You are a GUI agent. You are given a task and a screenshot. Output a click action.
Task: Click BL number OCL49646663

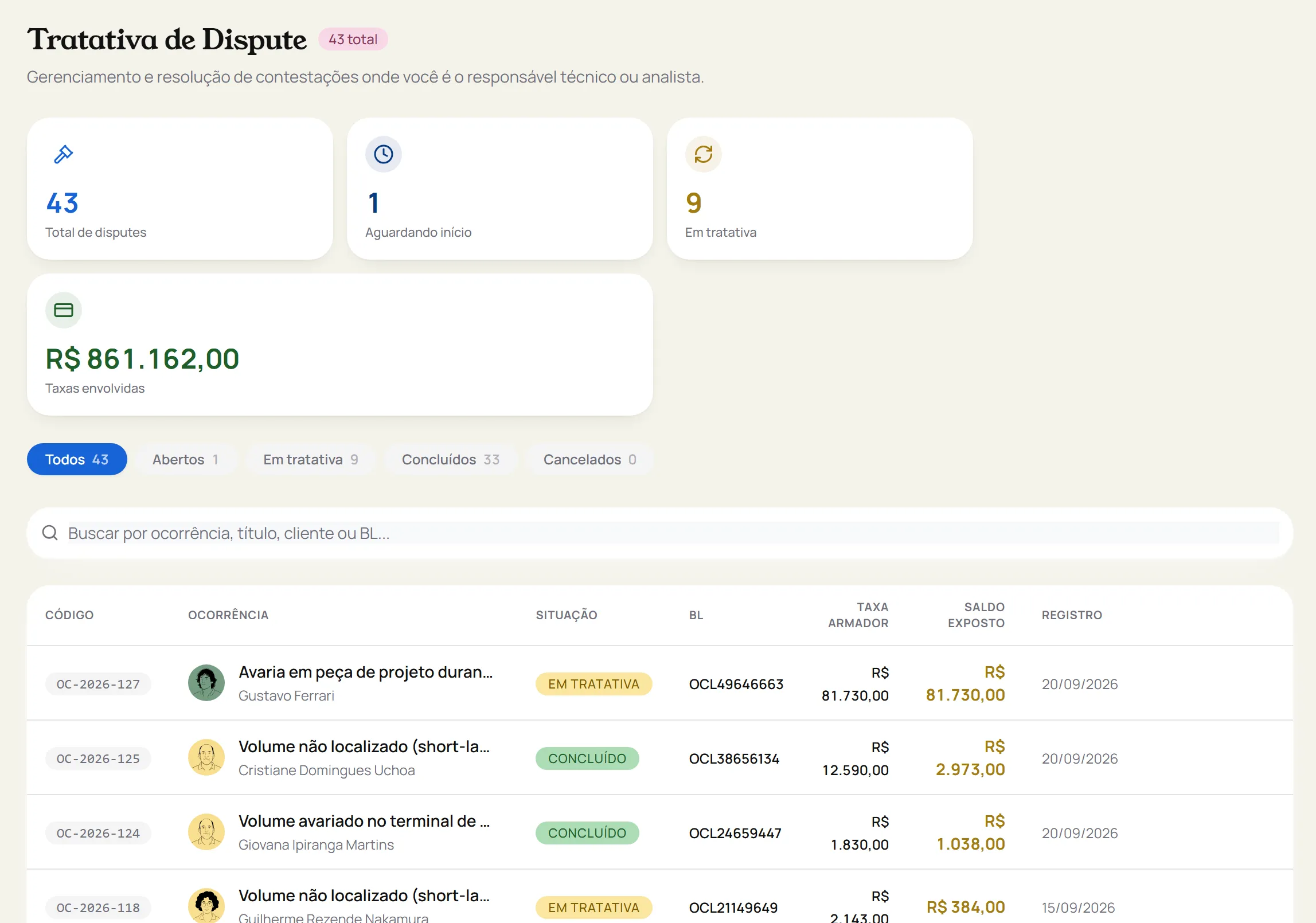[736, 684]
